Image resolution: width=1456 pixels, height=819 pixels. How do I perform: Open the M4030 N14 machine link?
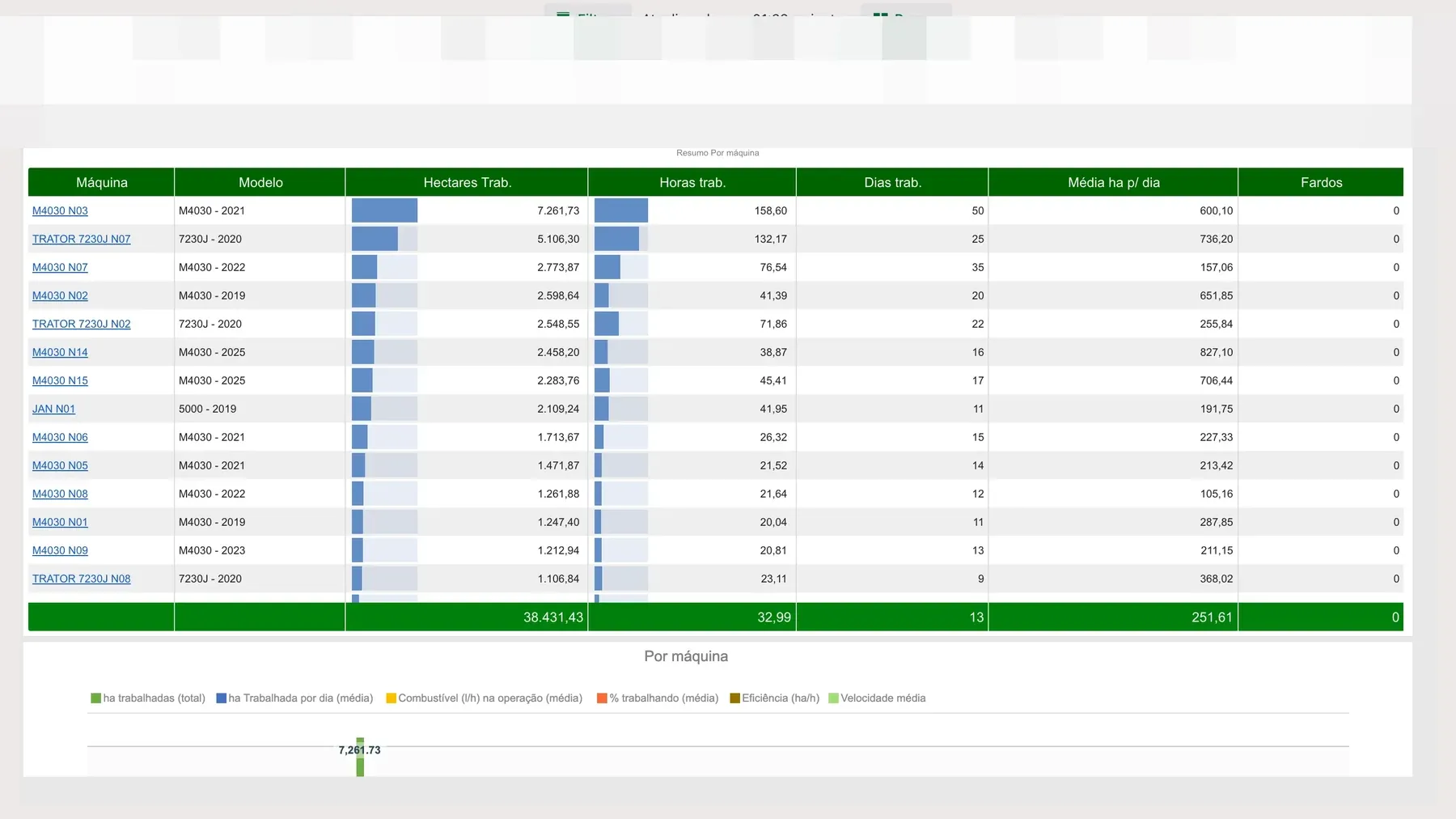[x=60, y=352]
